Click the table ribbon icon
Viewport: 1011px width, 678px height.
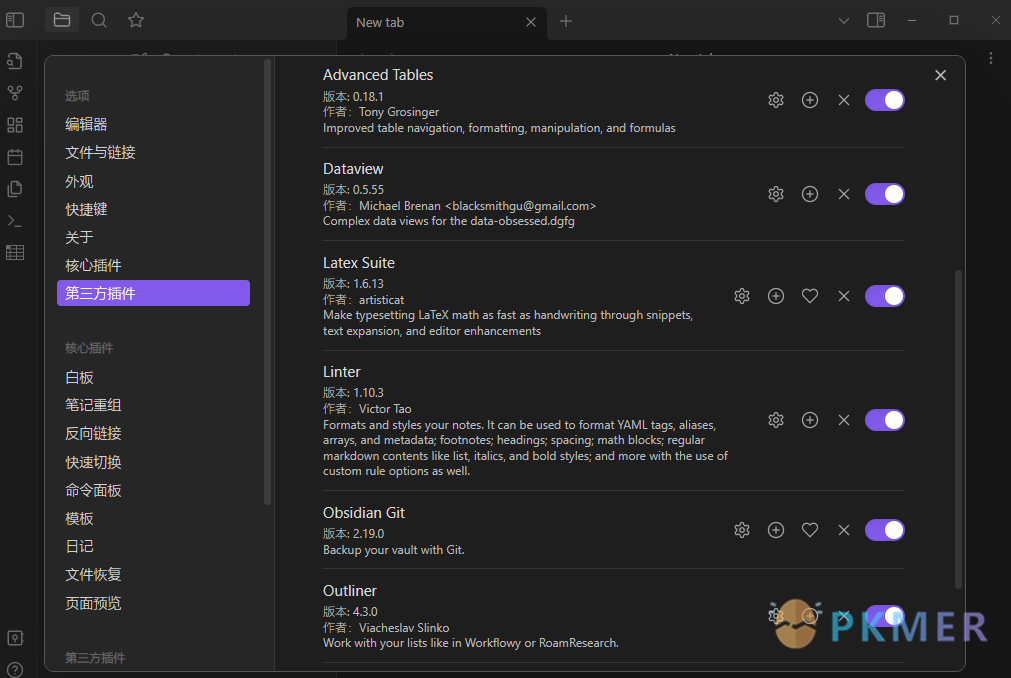click(x=15, y=253)
